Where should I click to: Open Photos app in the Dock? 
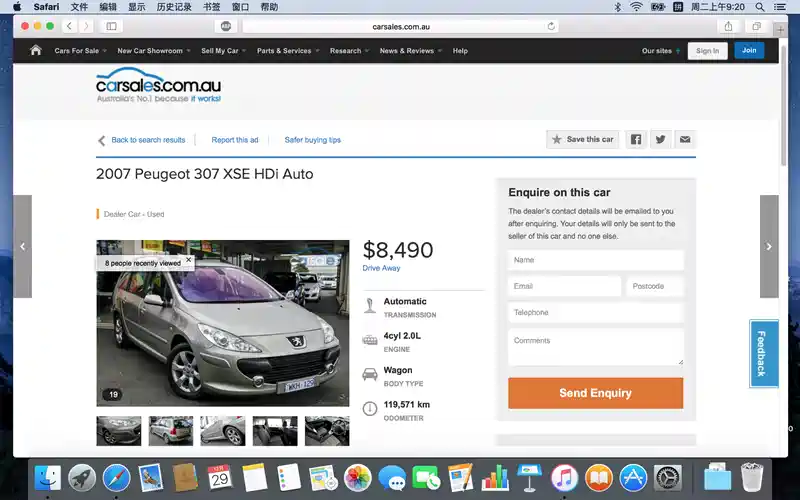click(357, 478)
